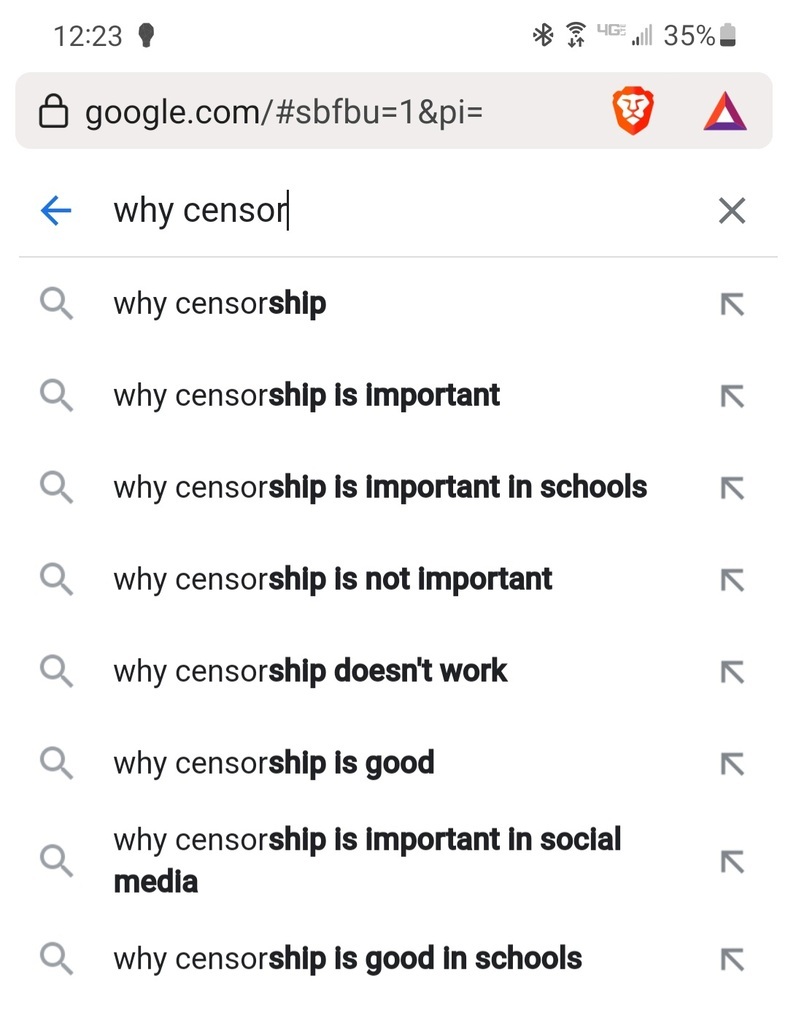The image size is (788, 1024).
Task: Clear the search text with X
Action: tap(732, 211)
